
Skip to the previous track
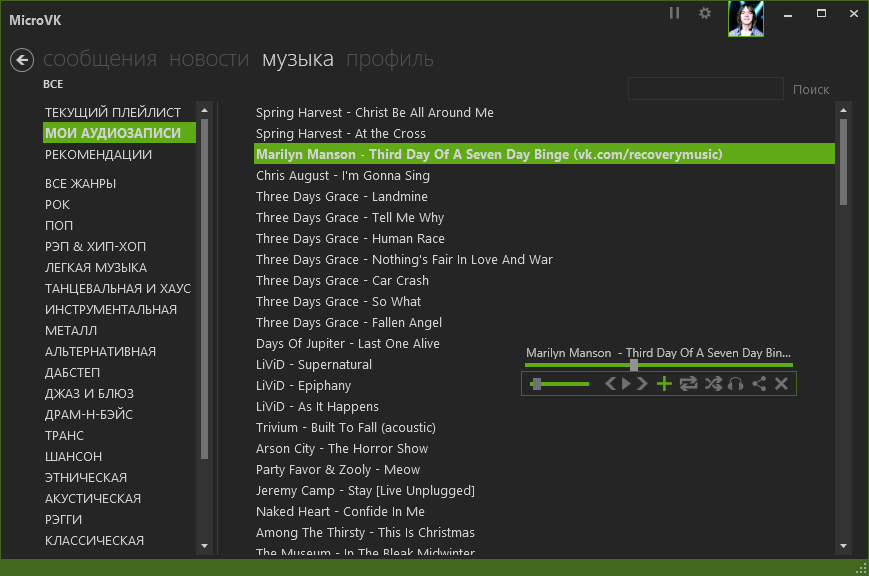point(610,384)
